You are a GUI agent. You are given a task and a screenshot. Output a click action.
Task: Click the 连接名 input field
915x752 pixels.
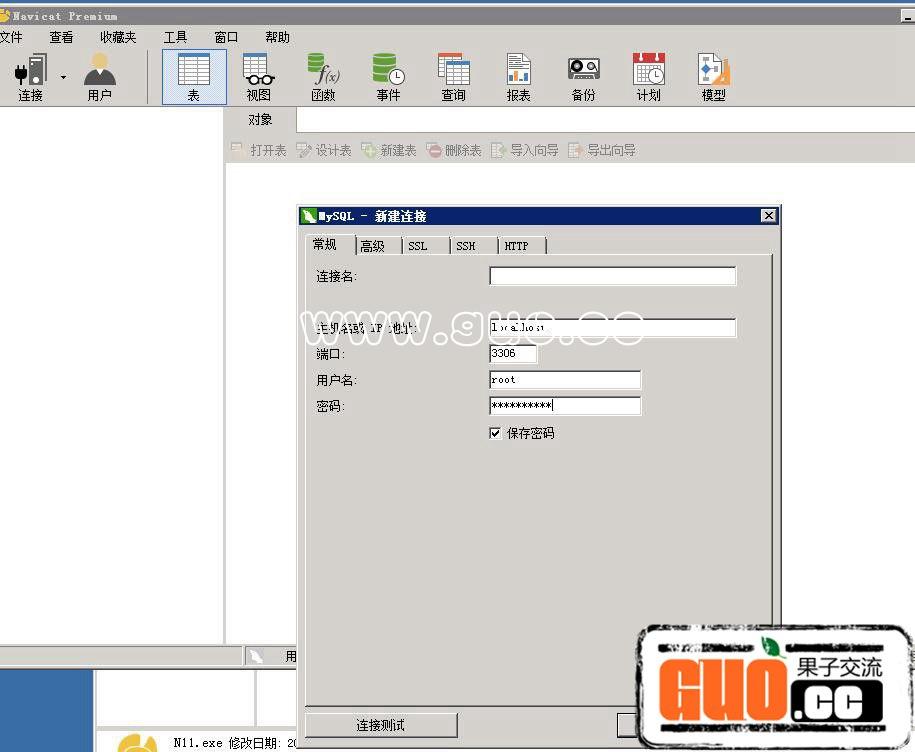coord(612,276)
